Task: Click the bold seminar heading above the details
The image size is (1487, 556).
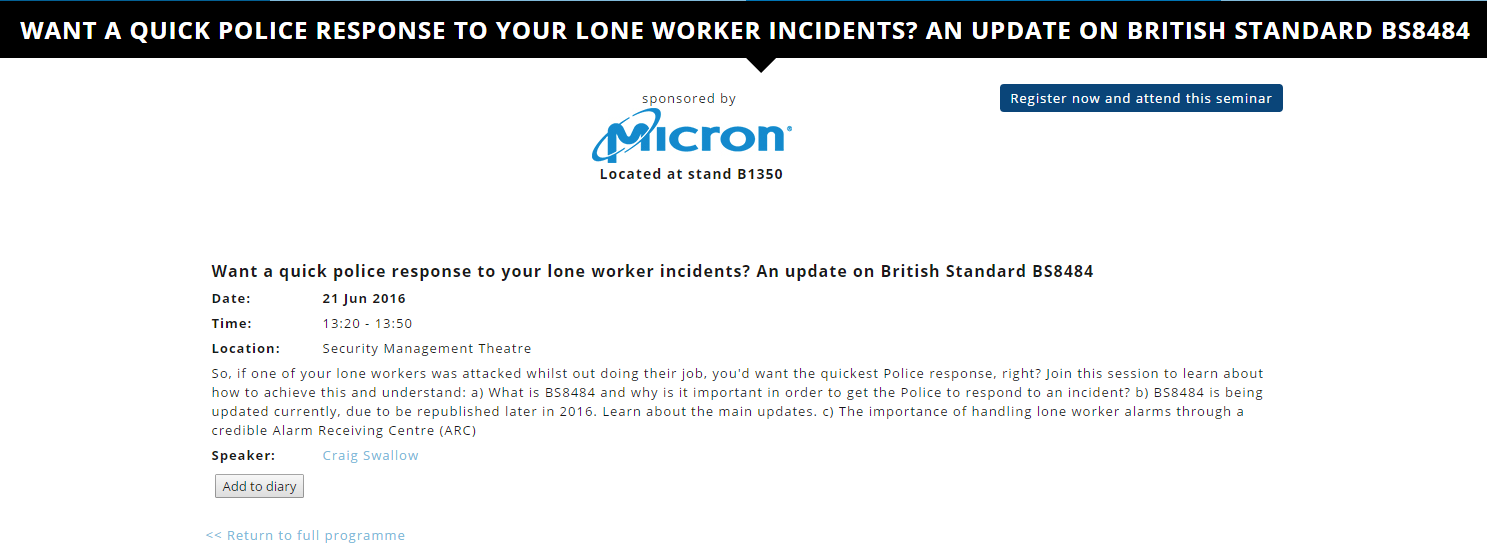Action: [x=652, y=271]
